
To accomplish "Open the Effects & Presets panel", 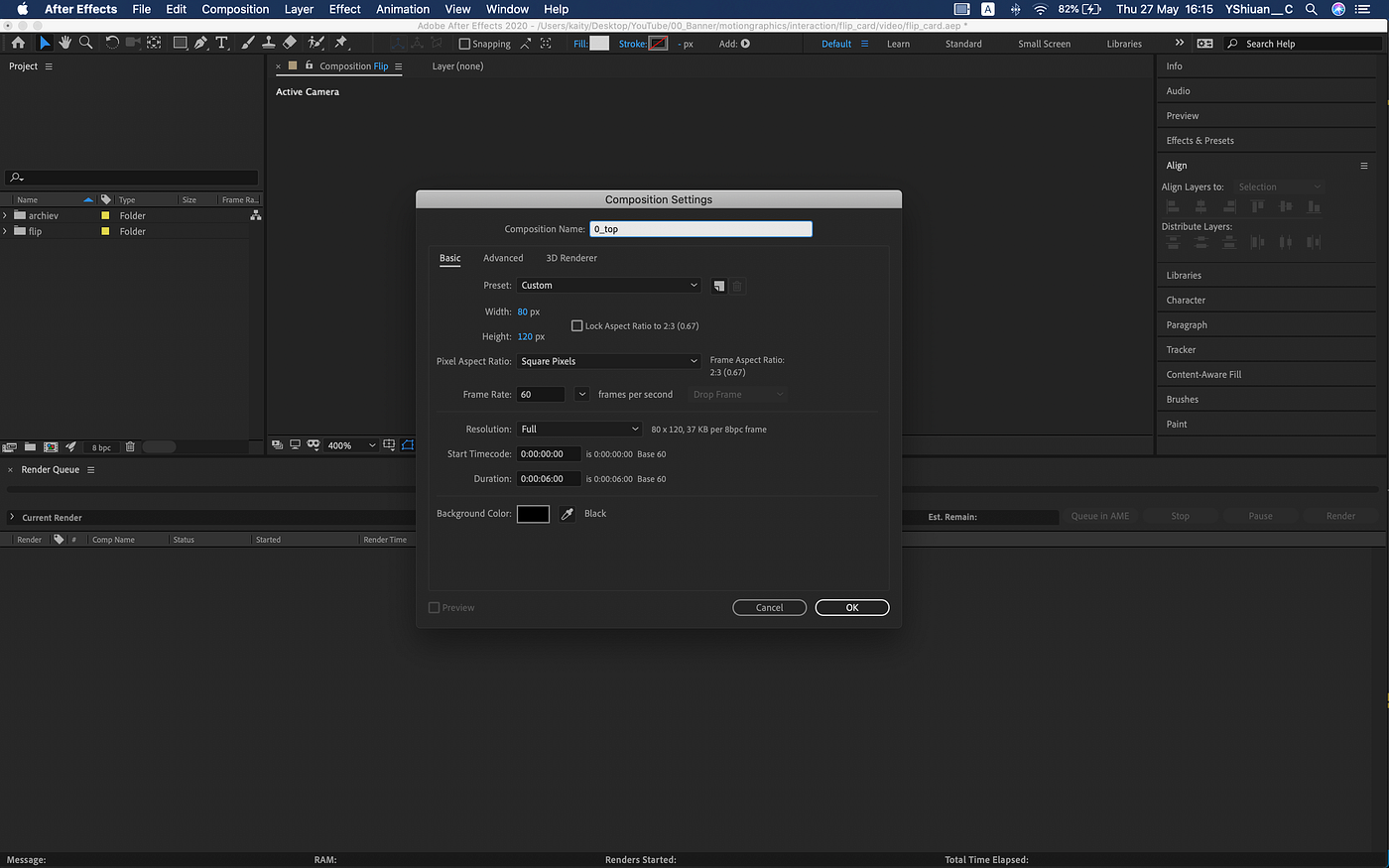I will coord(1200,141).
